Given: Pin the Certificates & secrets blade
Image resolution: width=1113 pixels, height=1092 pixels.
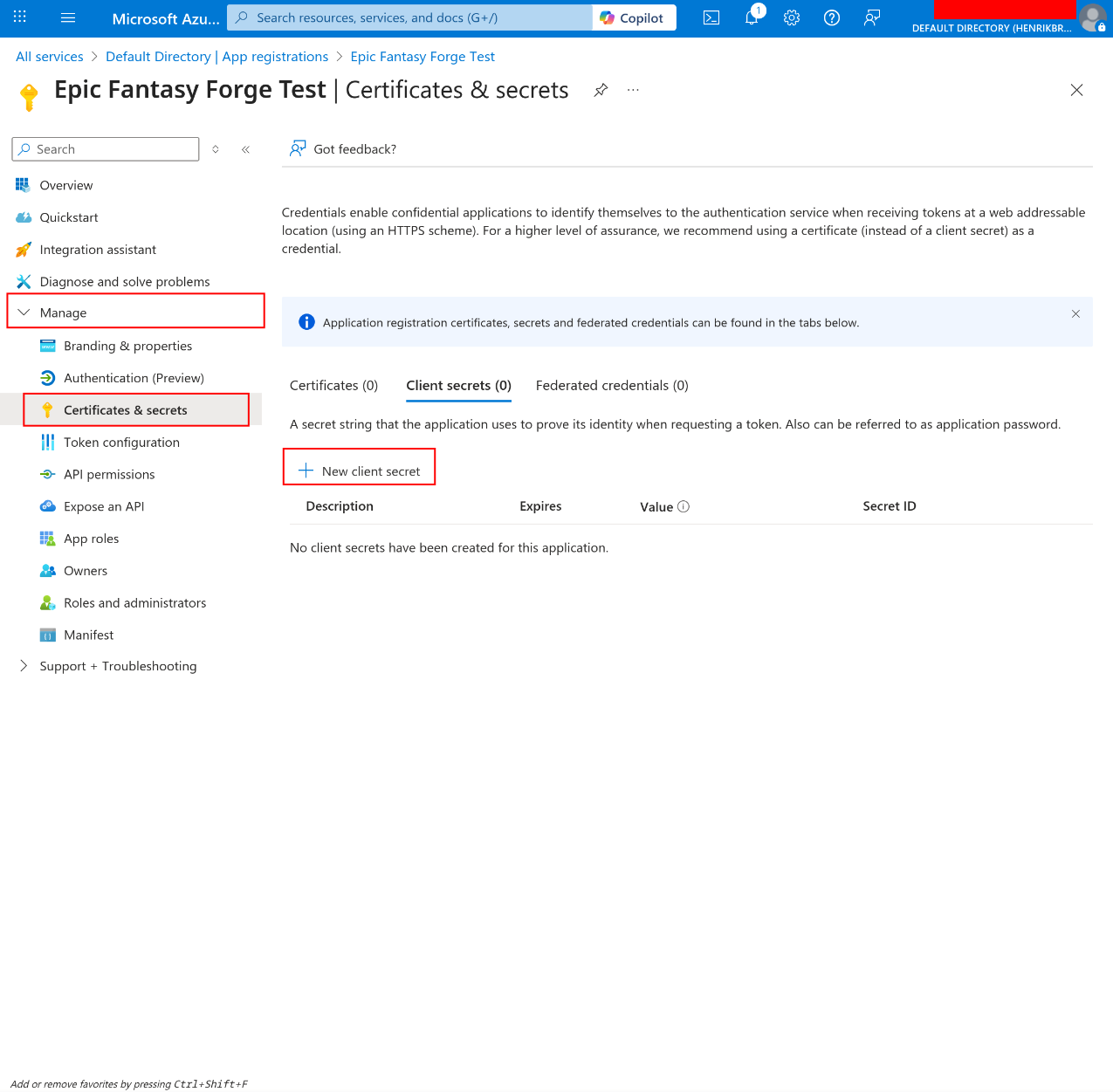Looking at the screenshot, I should point(601,90).
